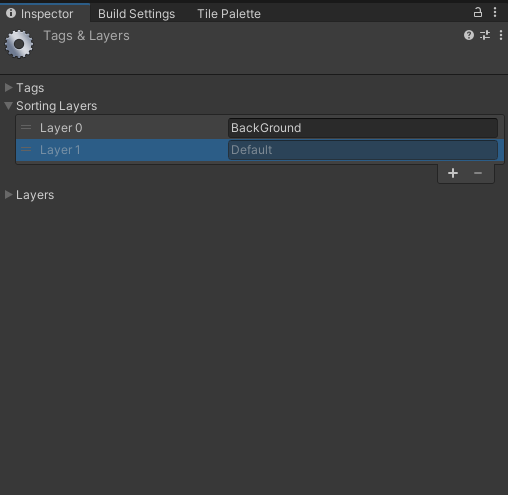Image resolution: width=508 pixels, height=495 pixels.
Task: Select the Layer 0 row
Action: pyautogui.click(x=260, y=128)
